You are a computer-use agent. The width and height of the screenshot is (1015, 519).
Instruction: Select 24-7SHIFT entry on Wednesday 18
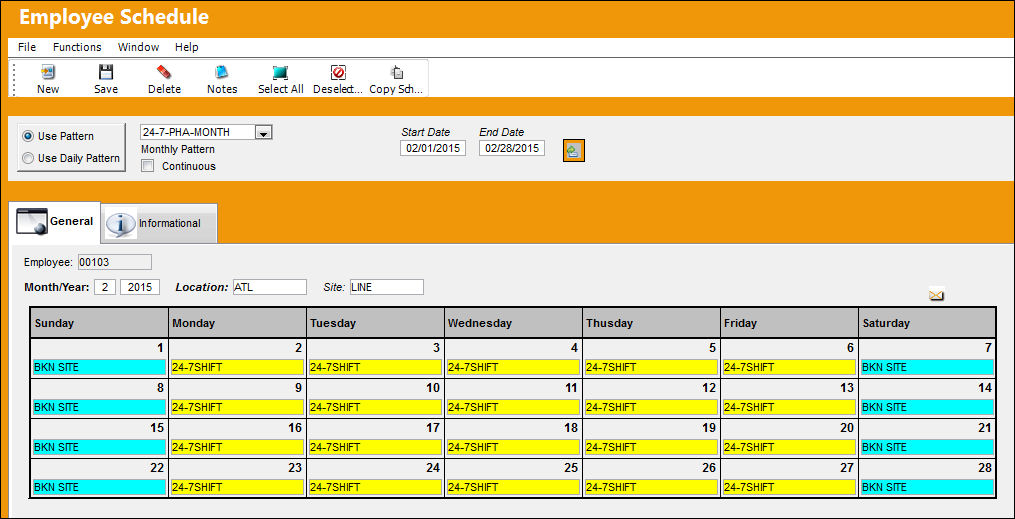513,447
